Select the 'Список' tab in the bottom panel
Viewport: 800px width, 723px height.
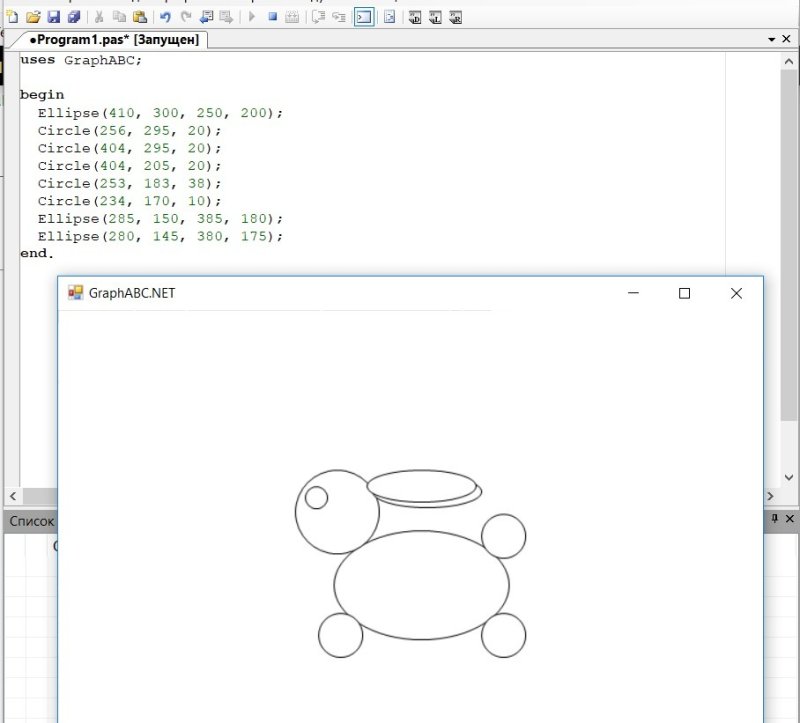[x=31, y=521]
